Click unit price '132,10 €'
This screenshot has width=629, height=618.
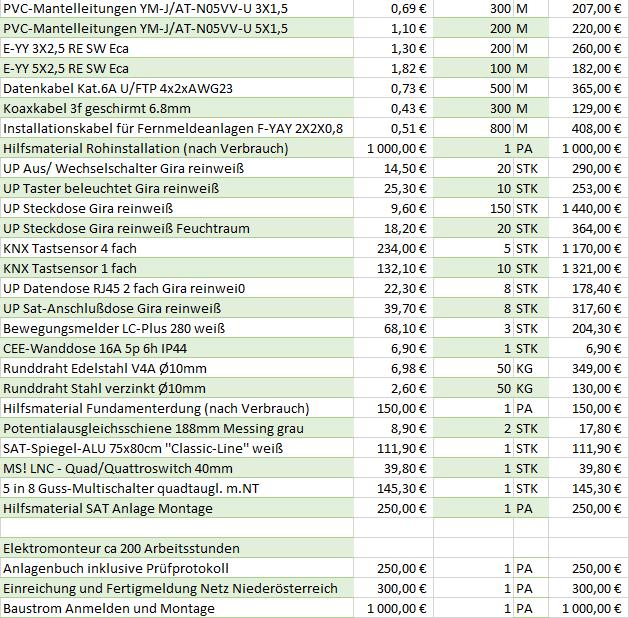click(401, 269)
